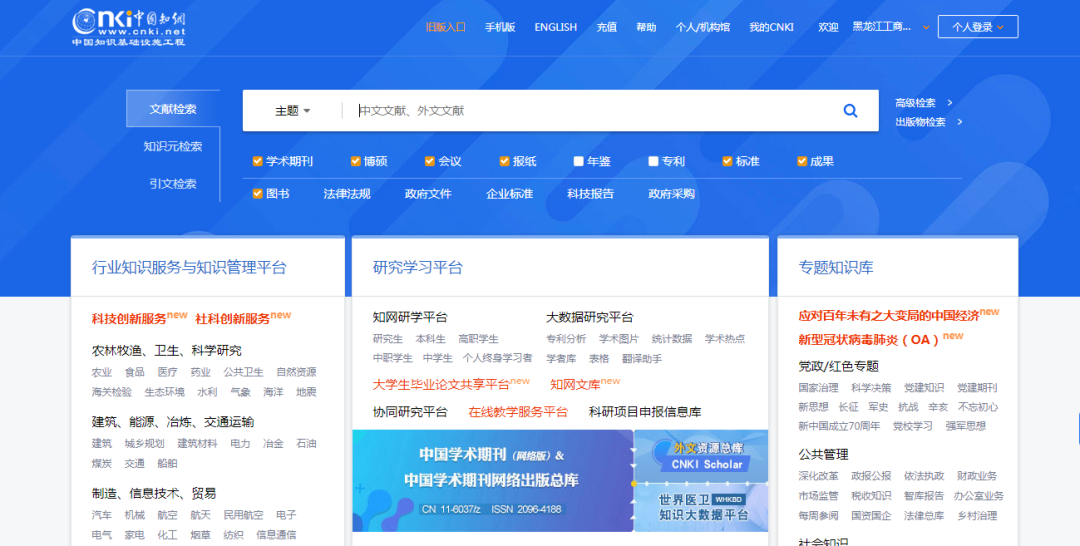1080x546 pixels.
Task: Open the 知网文库 link
Action: [575, 385]
